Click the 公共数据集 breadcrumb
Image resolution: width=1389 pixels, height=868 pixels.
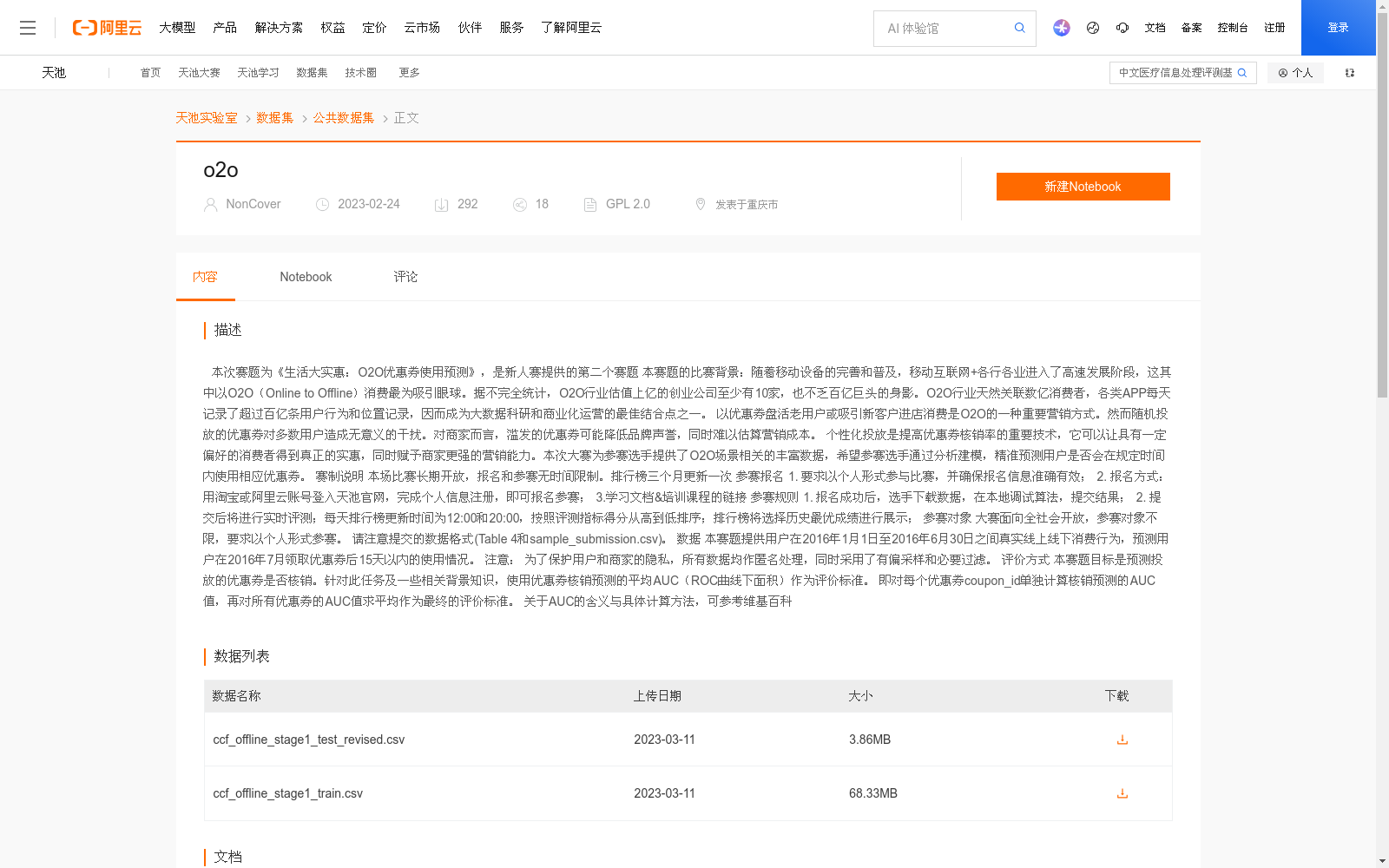click(344, 118)
